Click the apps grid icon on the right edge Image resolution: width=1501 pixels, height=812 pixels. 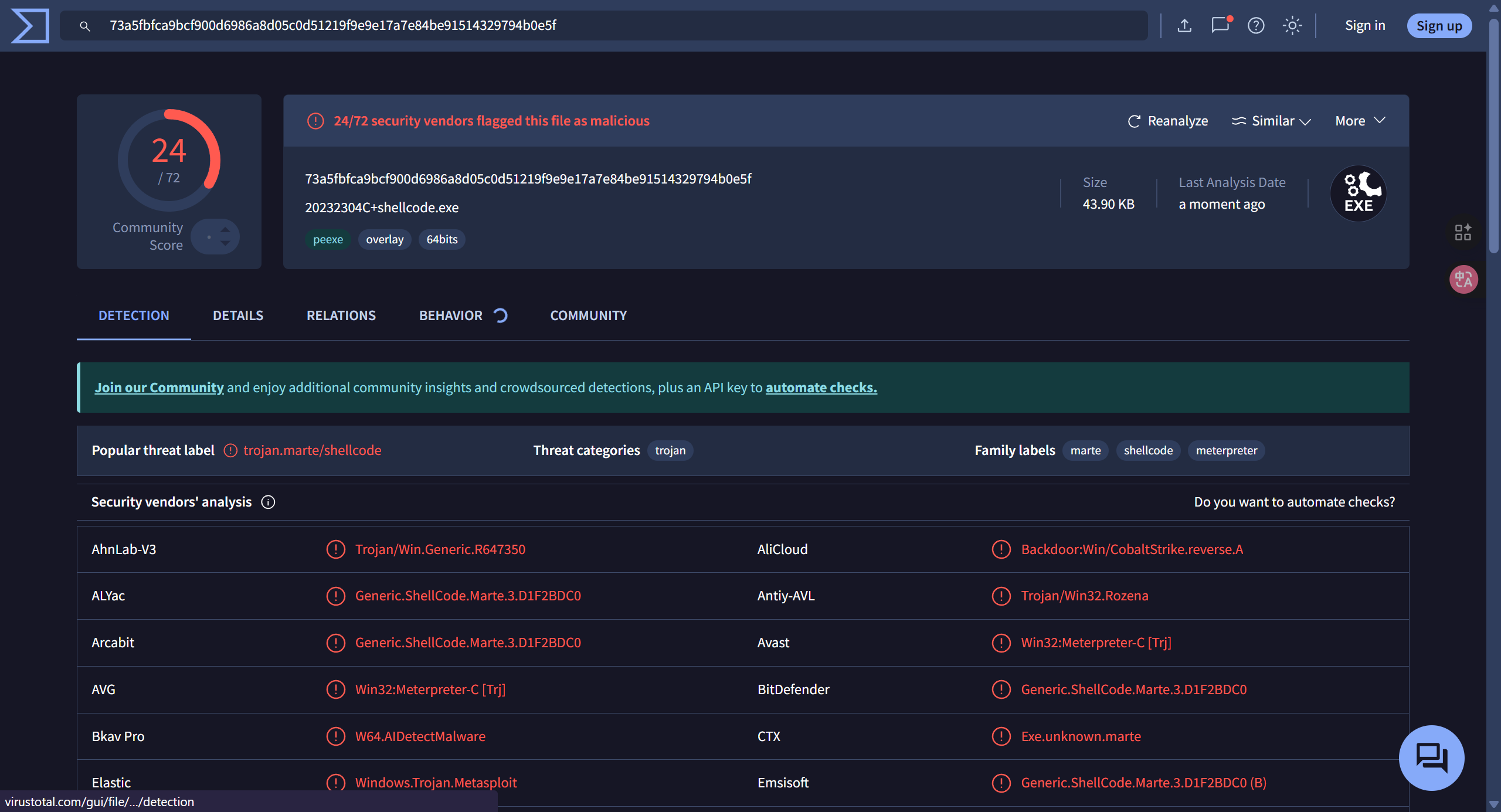click(1463, 232)
